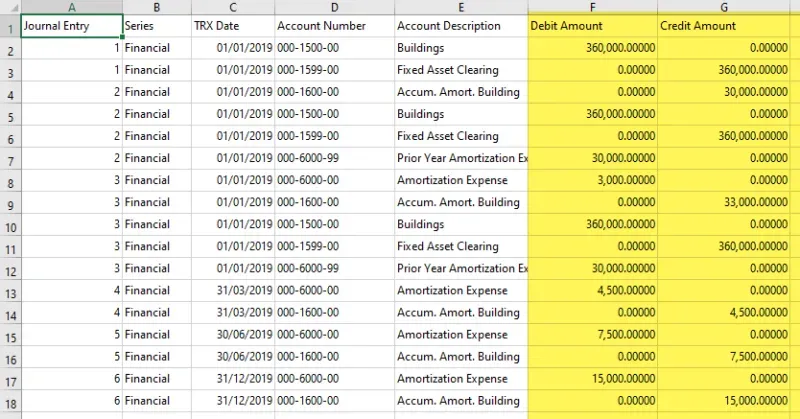Select column D header
The image size is (800, 419).
(x=333, y=7)
